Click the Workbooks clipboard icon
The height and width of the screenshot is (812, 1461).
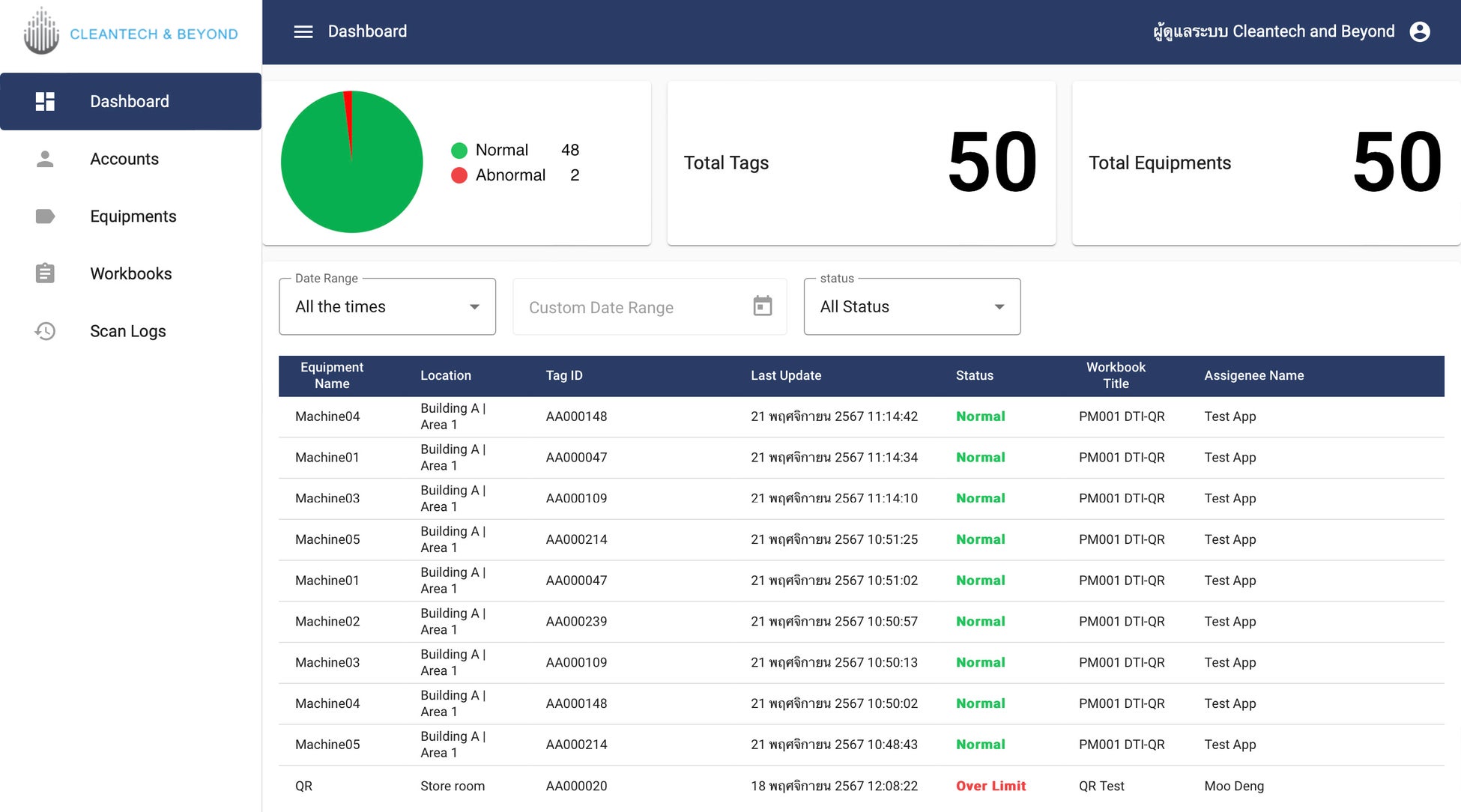[45, 273]
